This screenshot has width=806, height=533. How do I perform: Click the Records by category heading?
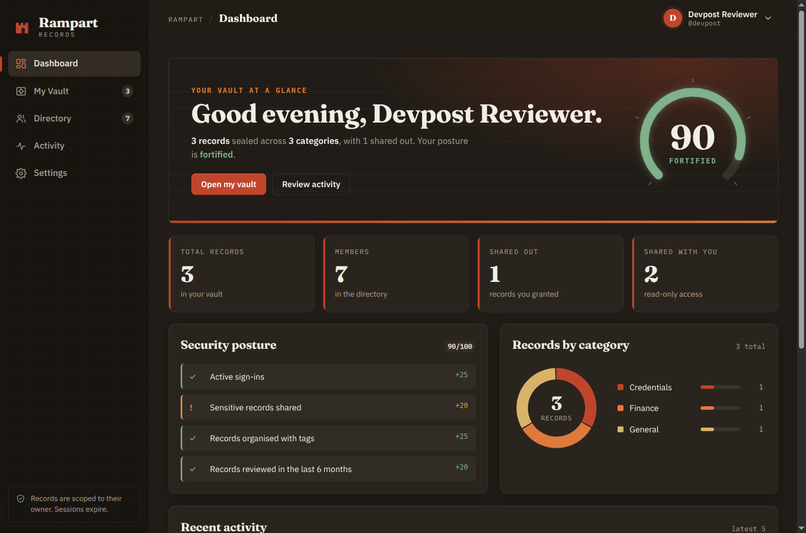[x=571, y=345]
